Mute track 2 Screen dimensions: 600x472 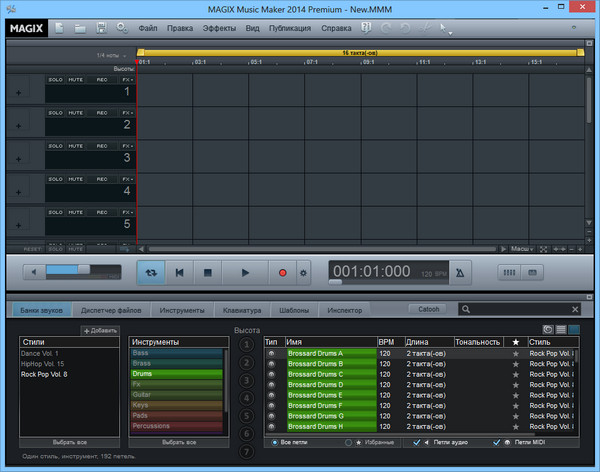(76, 113)
